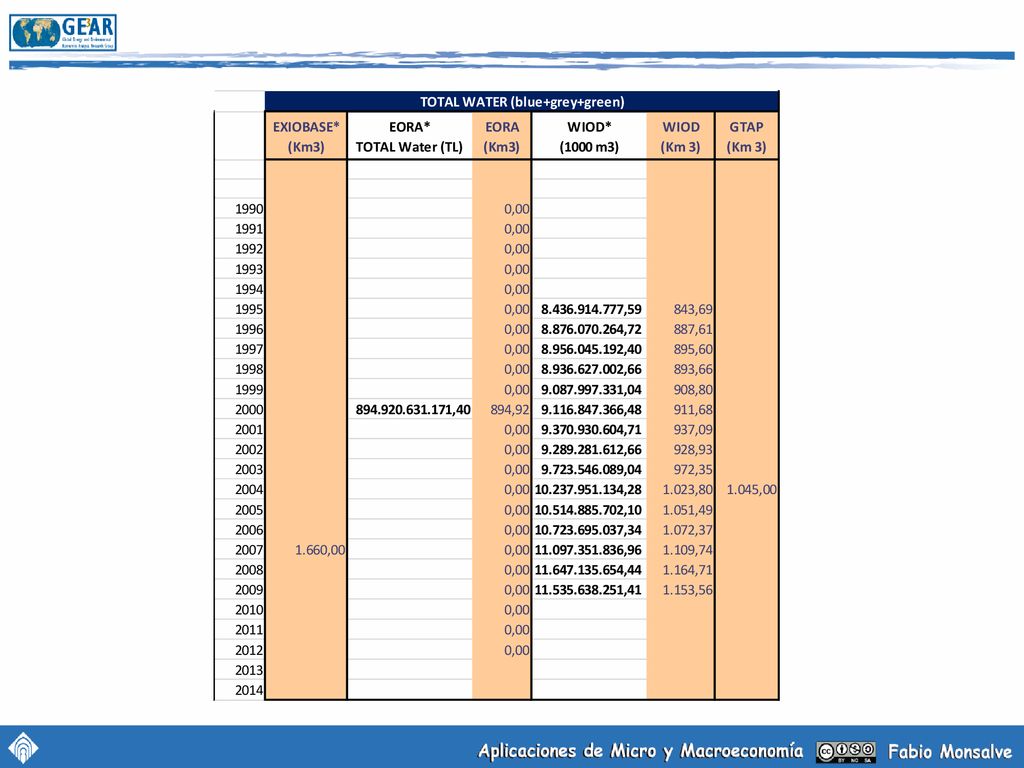Select the EXIOBASE* (Km3) column header
The image size is (1024, 768).
(306, 136)
